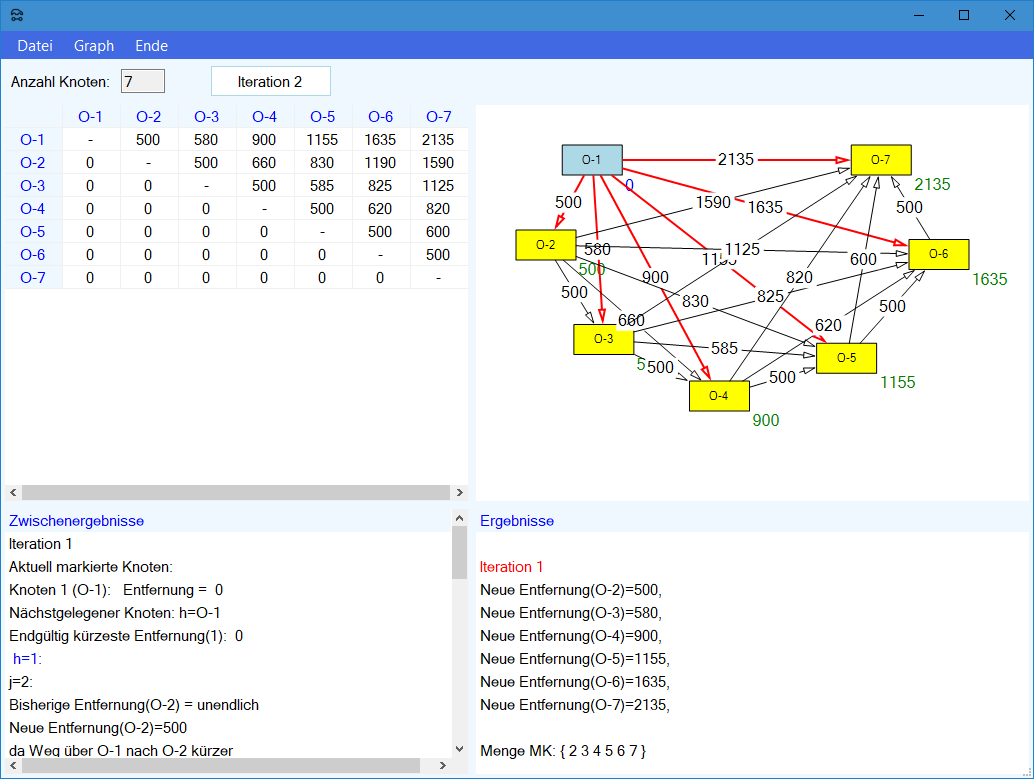The image size is (1034, 779).
Task: Select the O-3 column header in matrix
Action: click(206, 117)
